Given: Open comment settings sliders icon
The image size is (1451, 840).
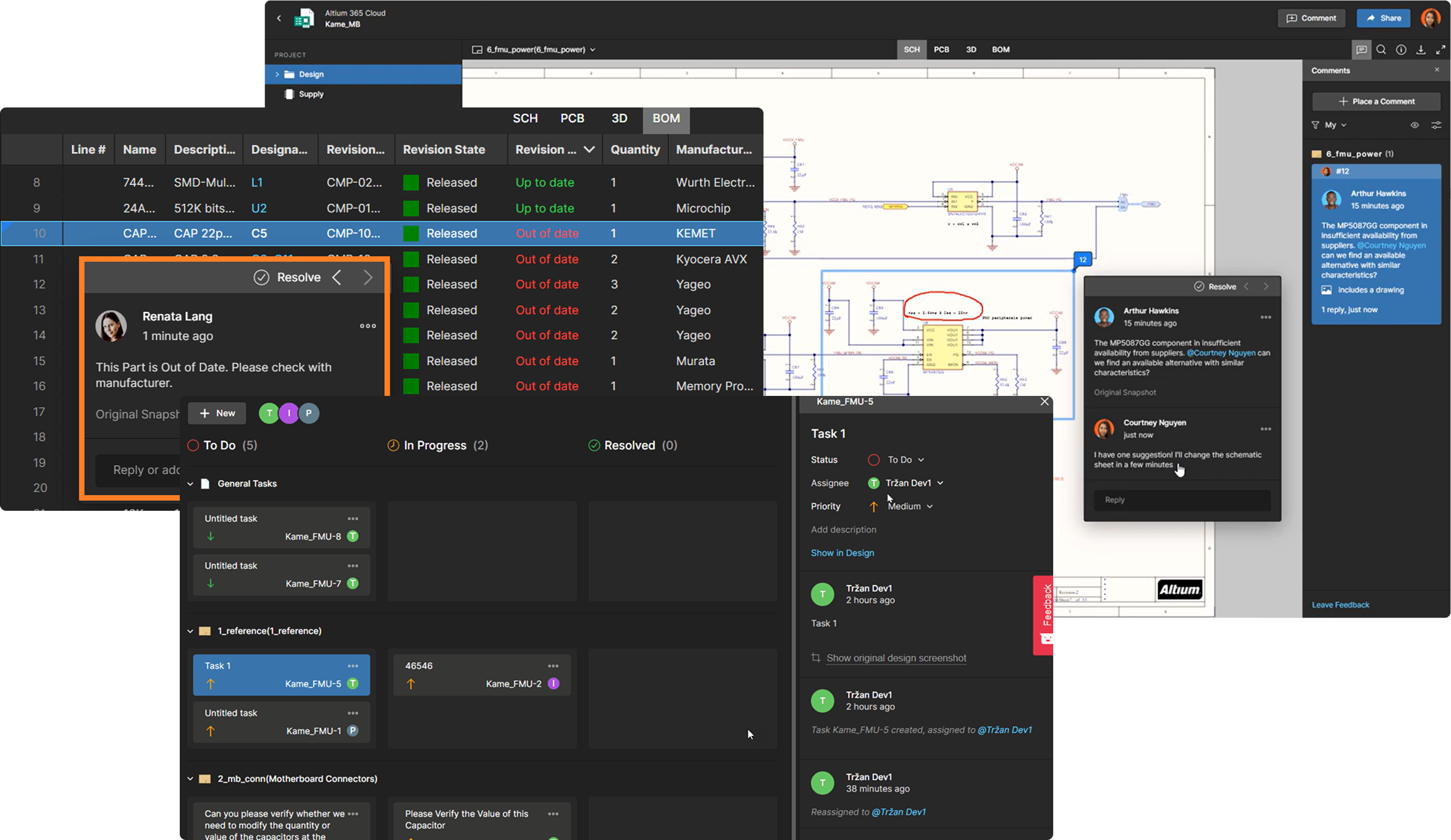Looking at the screenshot, I should click(x=1436, y=125).
